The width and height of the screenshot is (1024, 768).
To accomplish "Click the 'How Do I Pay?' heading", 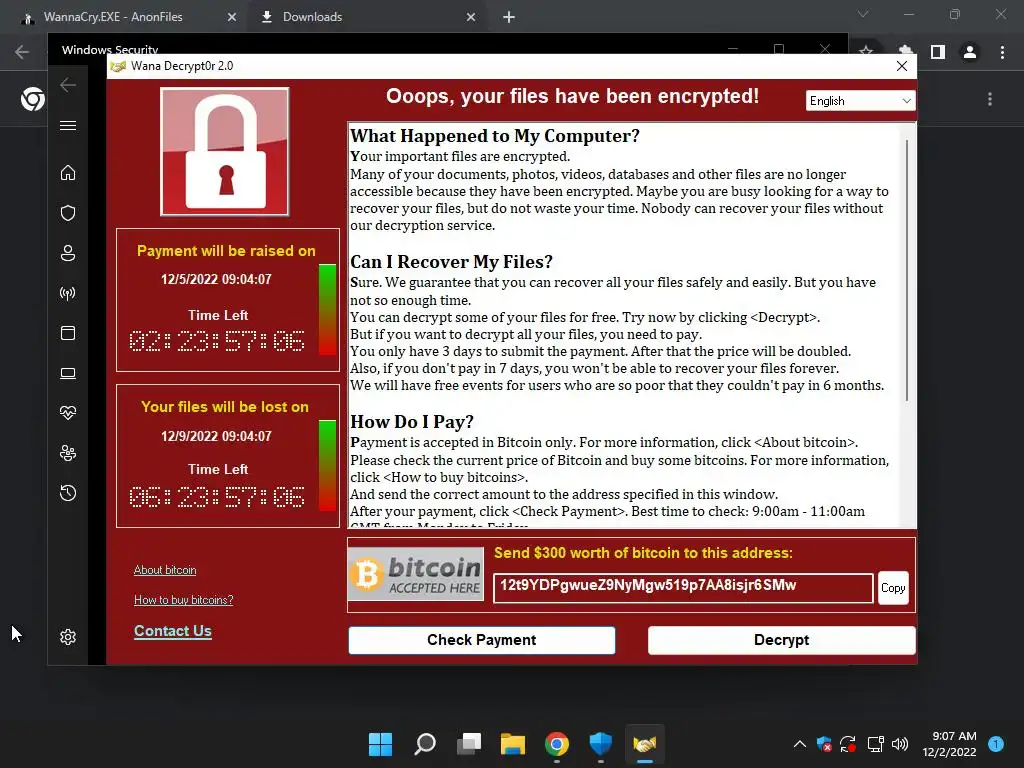I will click(412, 422).
